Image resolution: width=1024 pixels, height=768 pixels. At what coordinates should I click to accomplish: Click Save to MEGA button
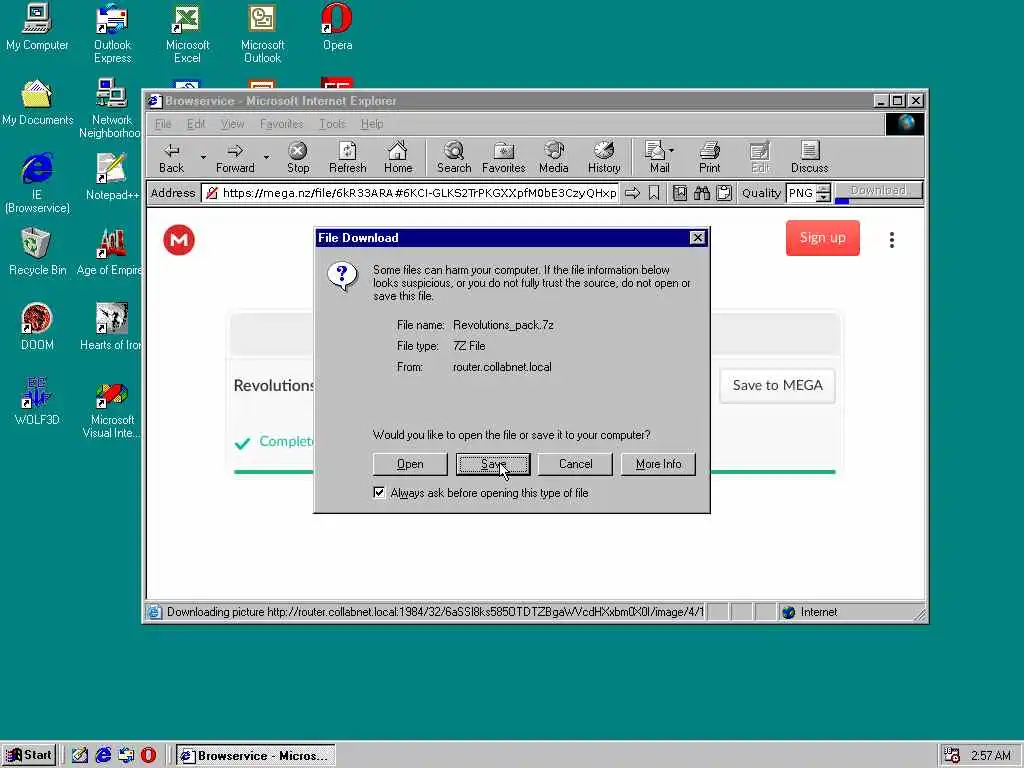[777, 385]
